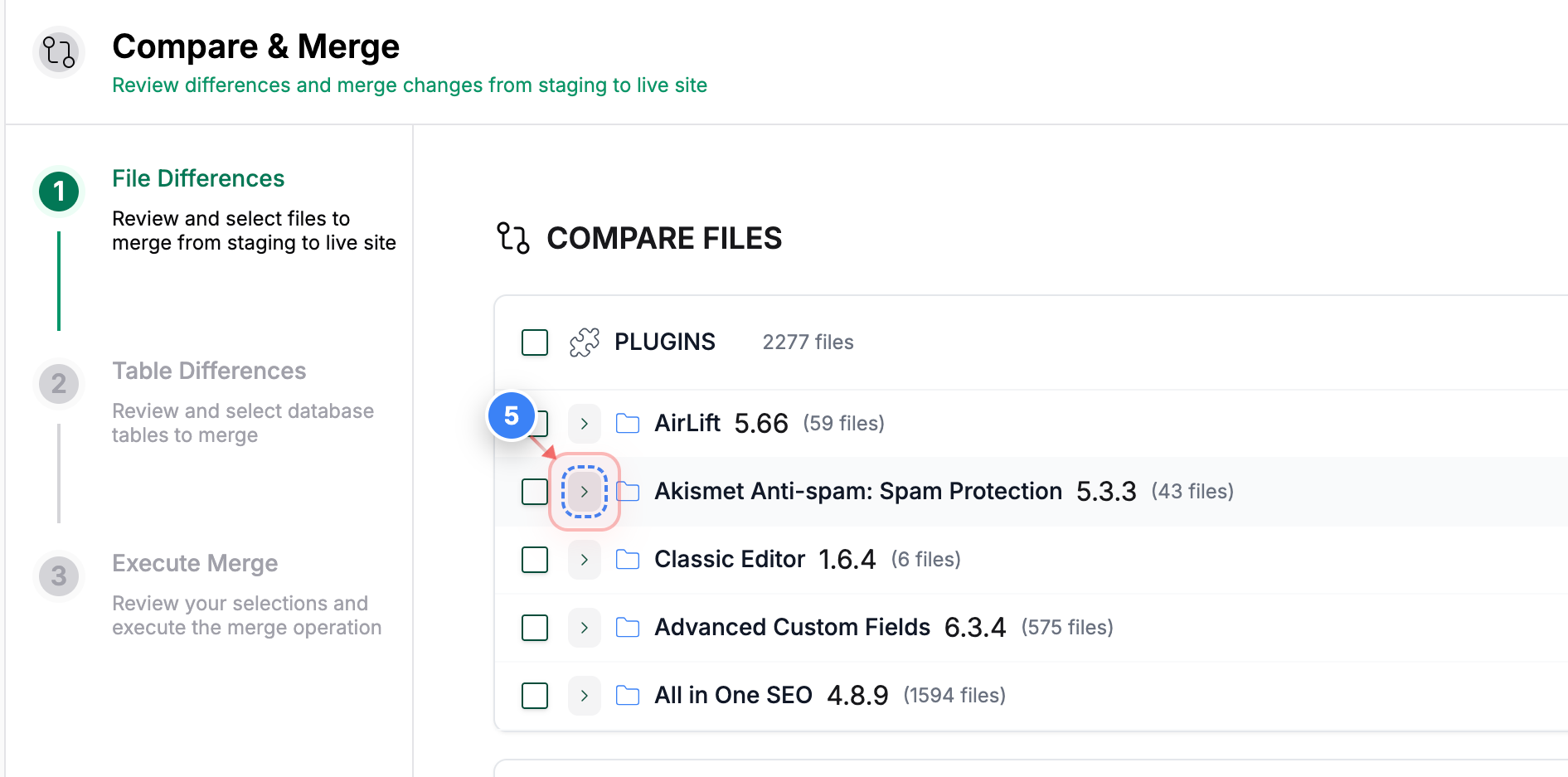Expand the highlighted Akismet Anti-spam row
Screen dimensions: 1568x777
pyautogui.click(x=585, y=491)
